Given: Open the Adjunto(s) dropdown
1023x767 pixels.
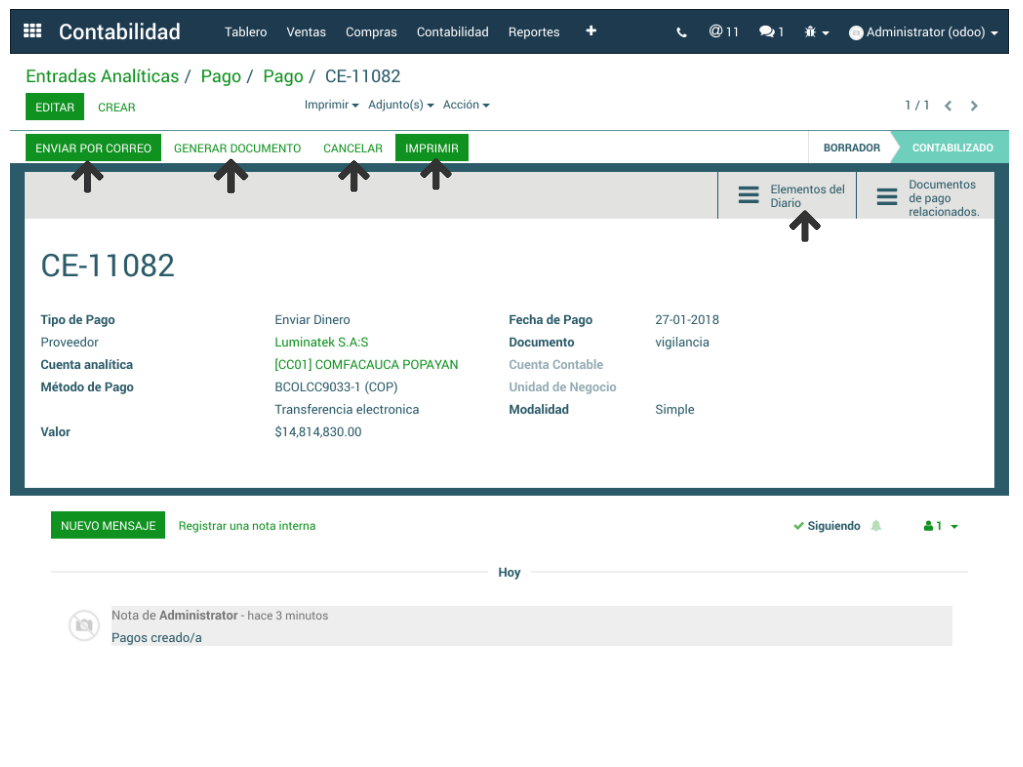Looking at the screenshot, I should pyautogui.click(x=401, y=105).
